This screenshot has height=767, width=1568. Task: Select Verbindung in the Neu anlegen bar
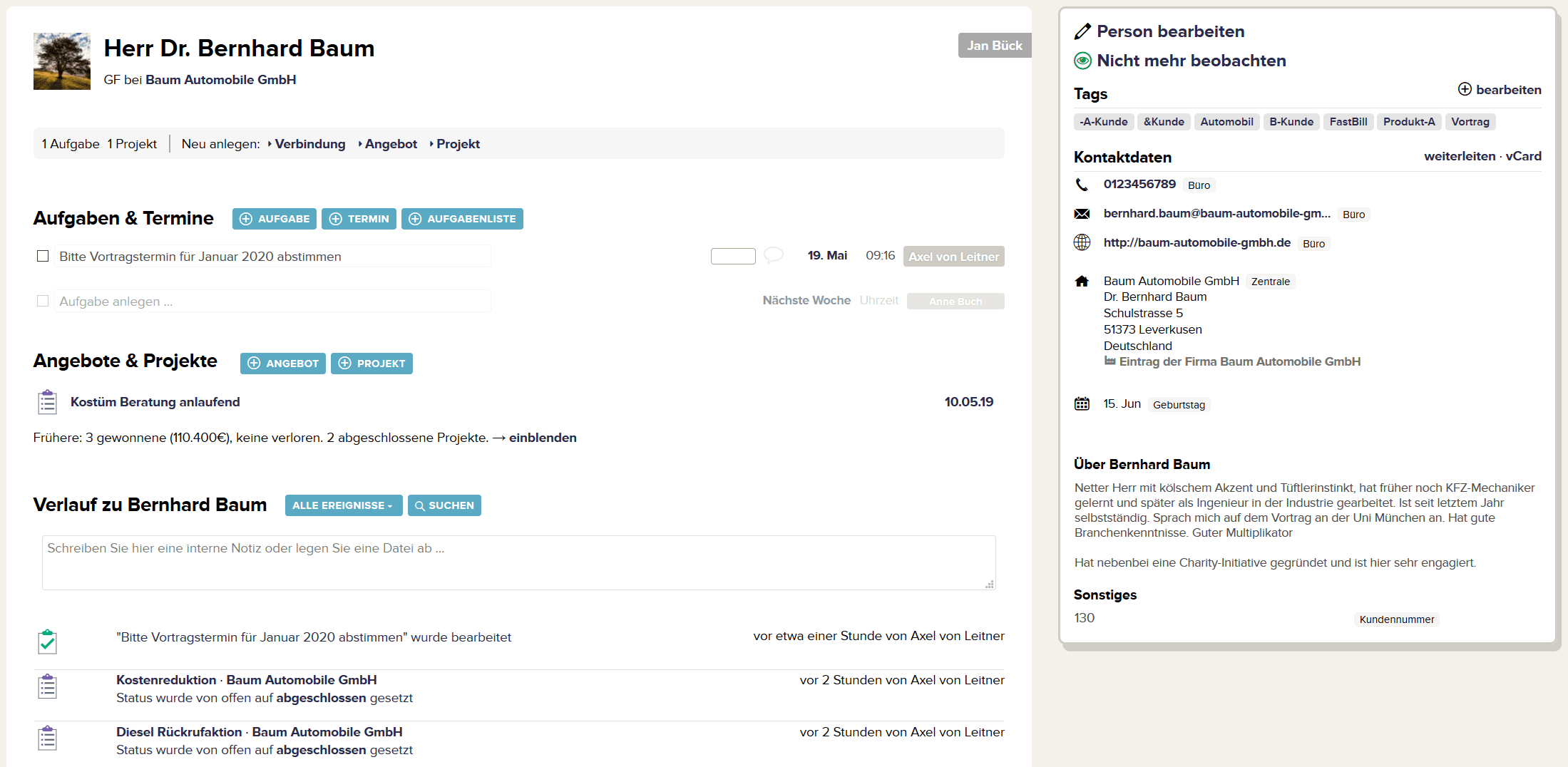[x=309, y=144]
